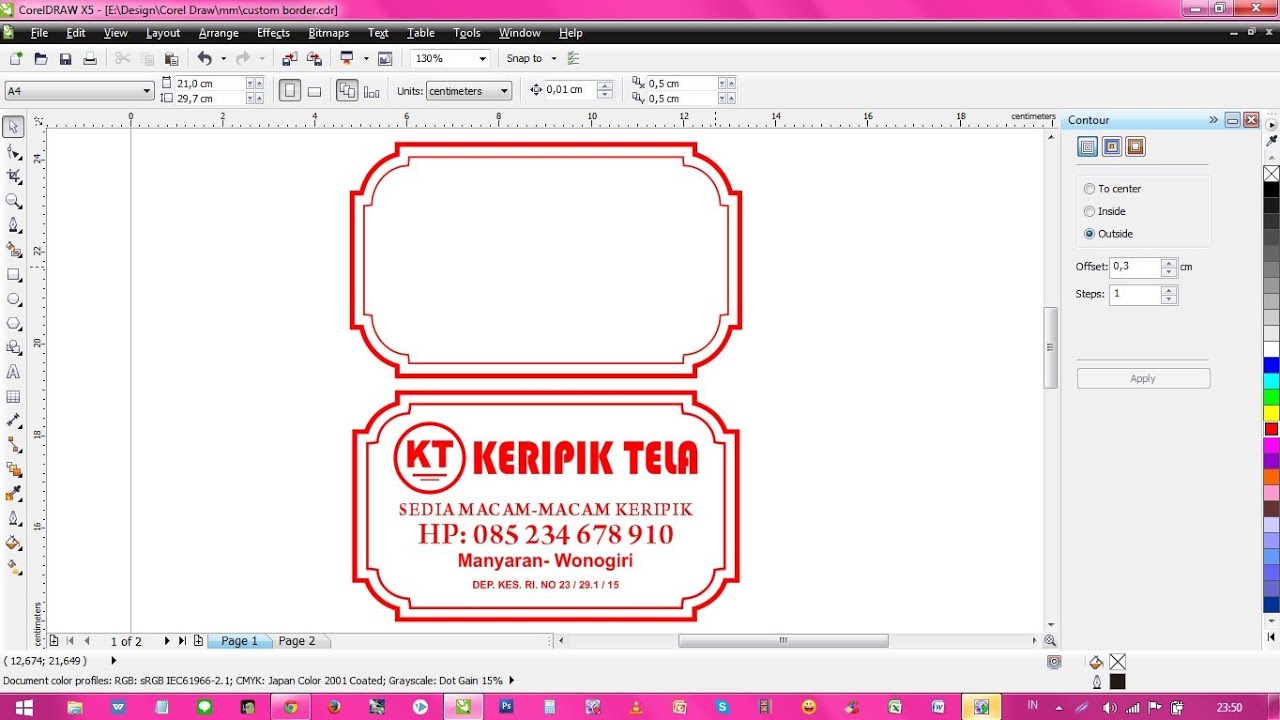Open the 130% zoom level dropdown

click(x=483, y=59)
